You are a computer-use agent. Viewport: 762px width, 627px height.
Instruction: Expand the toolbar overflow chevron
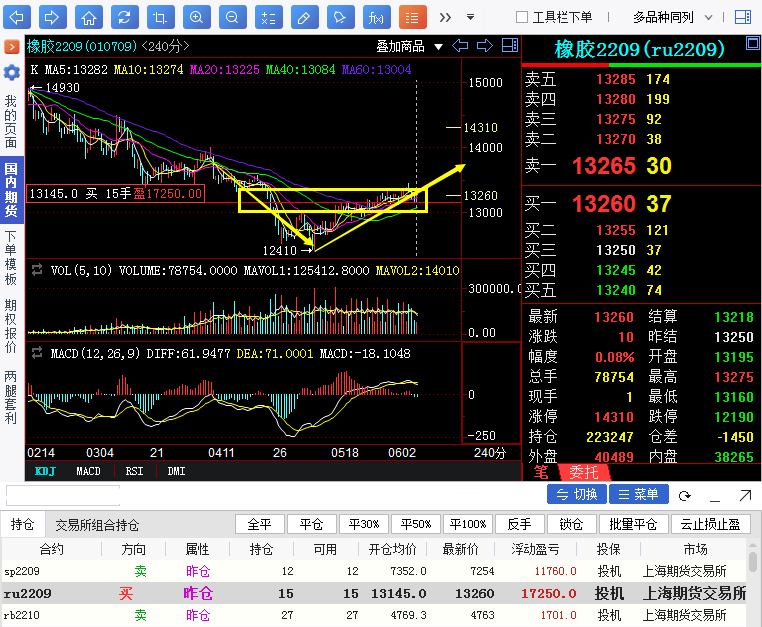coord(445,17)
